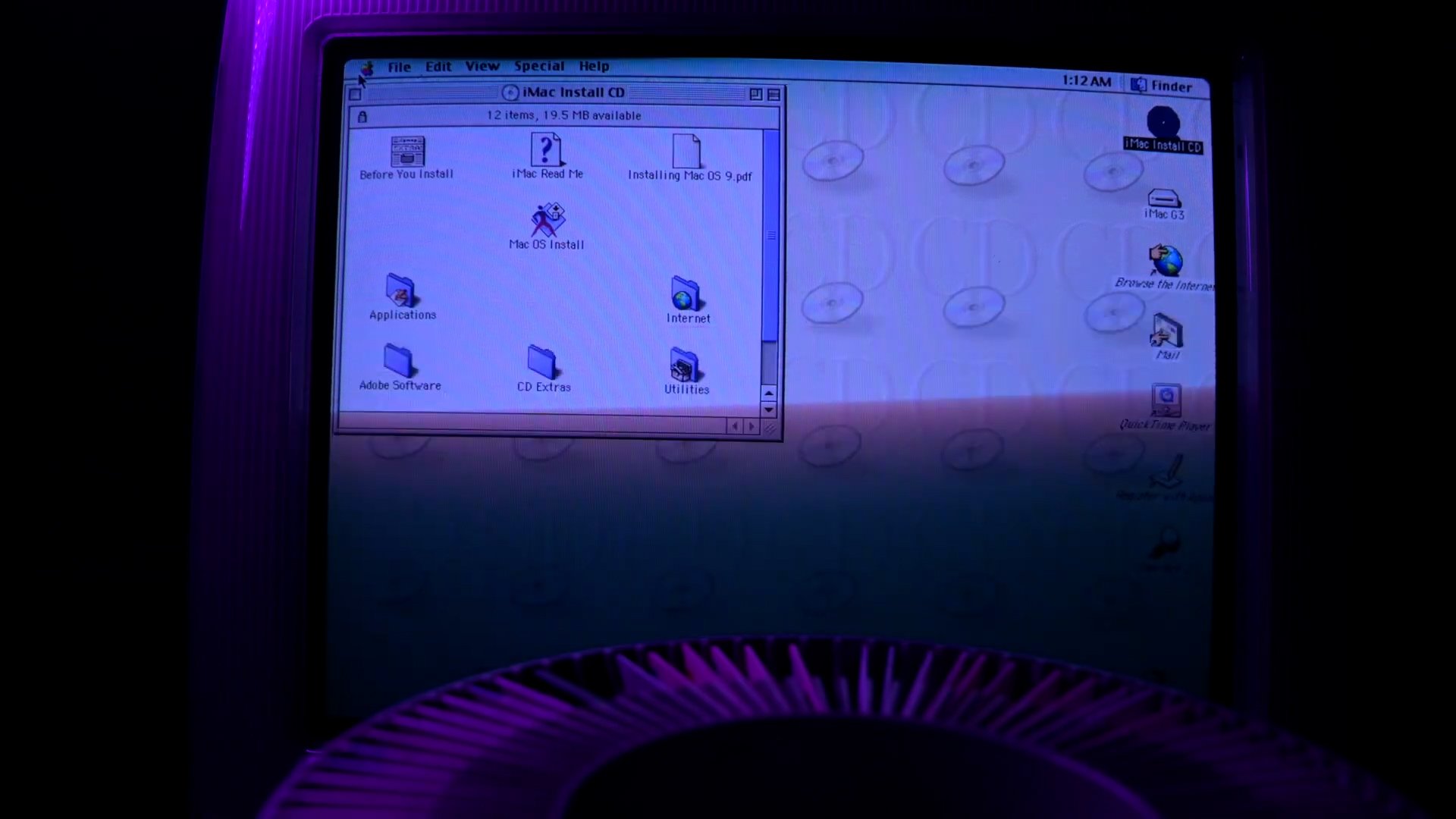The image size is (1456, 819).
Task: Click the horizontal scroll right arrow
Action: pyautogui.click(x=752, y=427)
